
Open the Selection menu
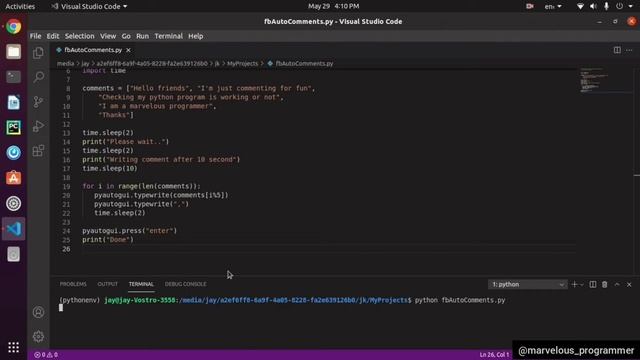pos(80,36)
